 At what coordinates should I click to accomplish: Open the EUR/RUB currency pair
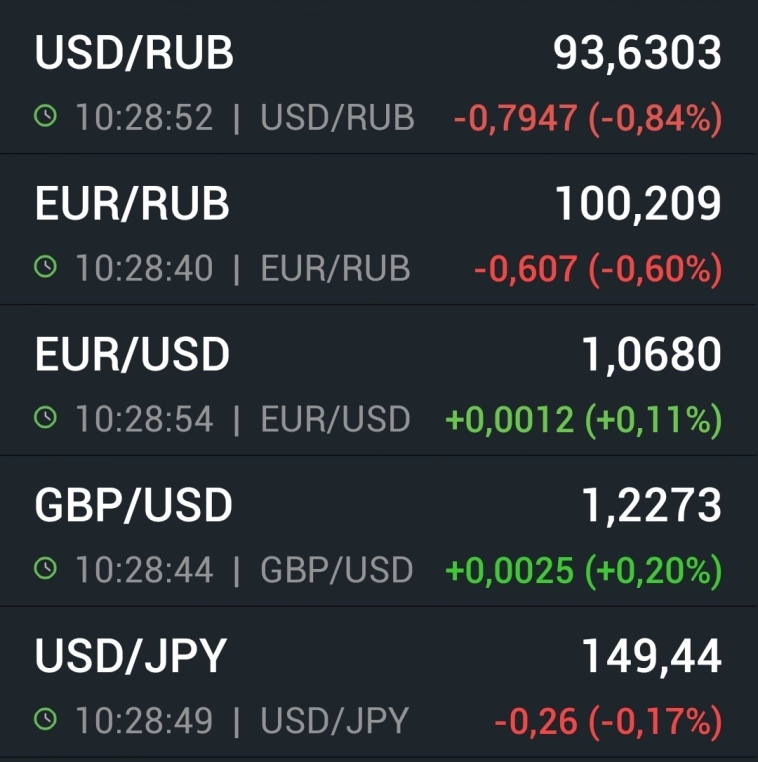click(132, 204)
